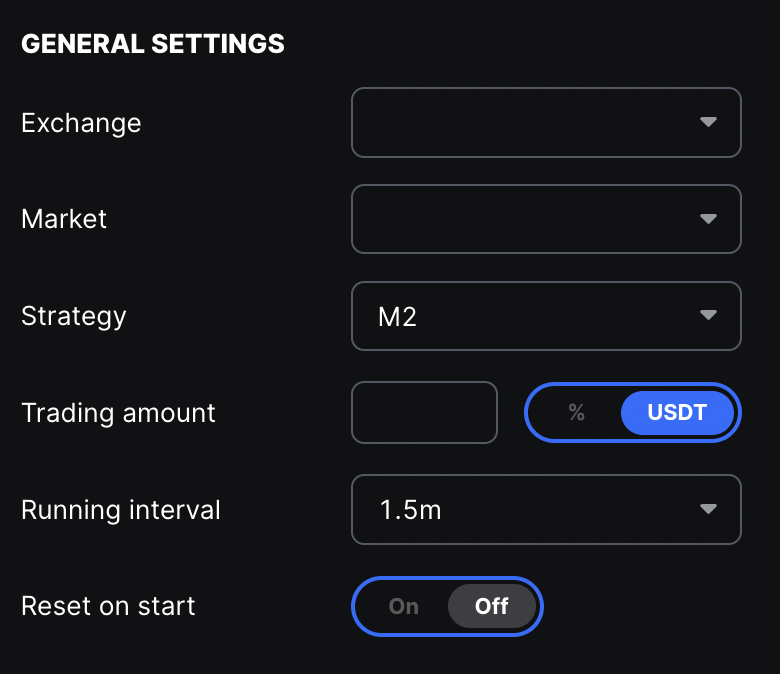
Task: Click the arrow icon beside M2
Action: 708,316
